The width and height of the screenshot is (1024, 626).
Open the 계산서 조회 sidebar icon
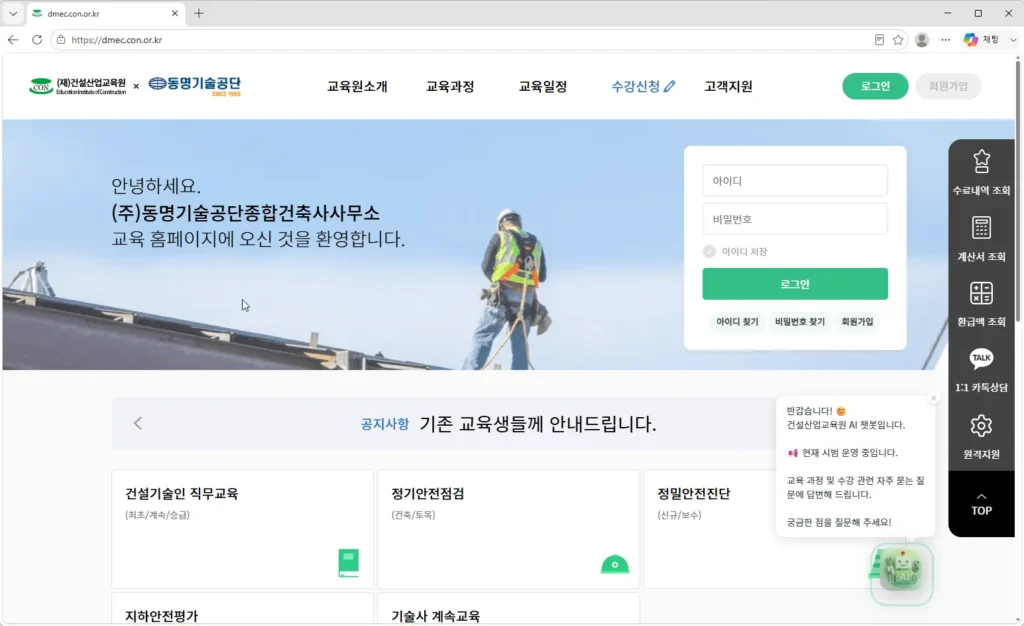[x=981, y=239]
